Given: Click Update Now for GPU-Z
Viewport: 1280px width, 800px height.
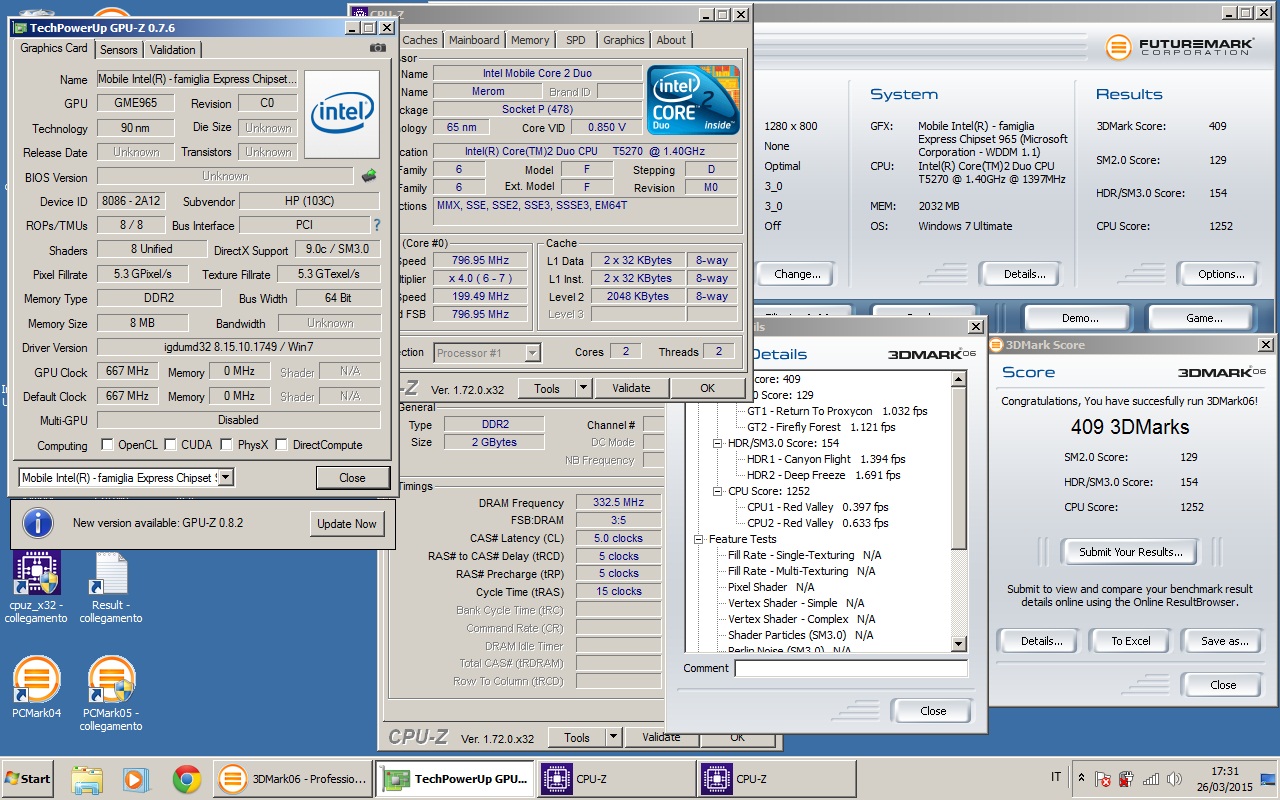Looking at the screenshot, I should click(347, 523).
